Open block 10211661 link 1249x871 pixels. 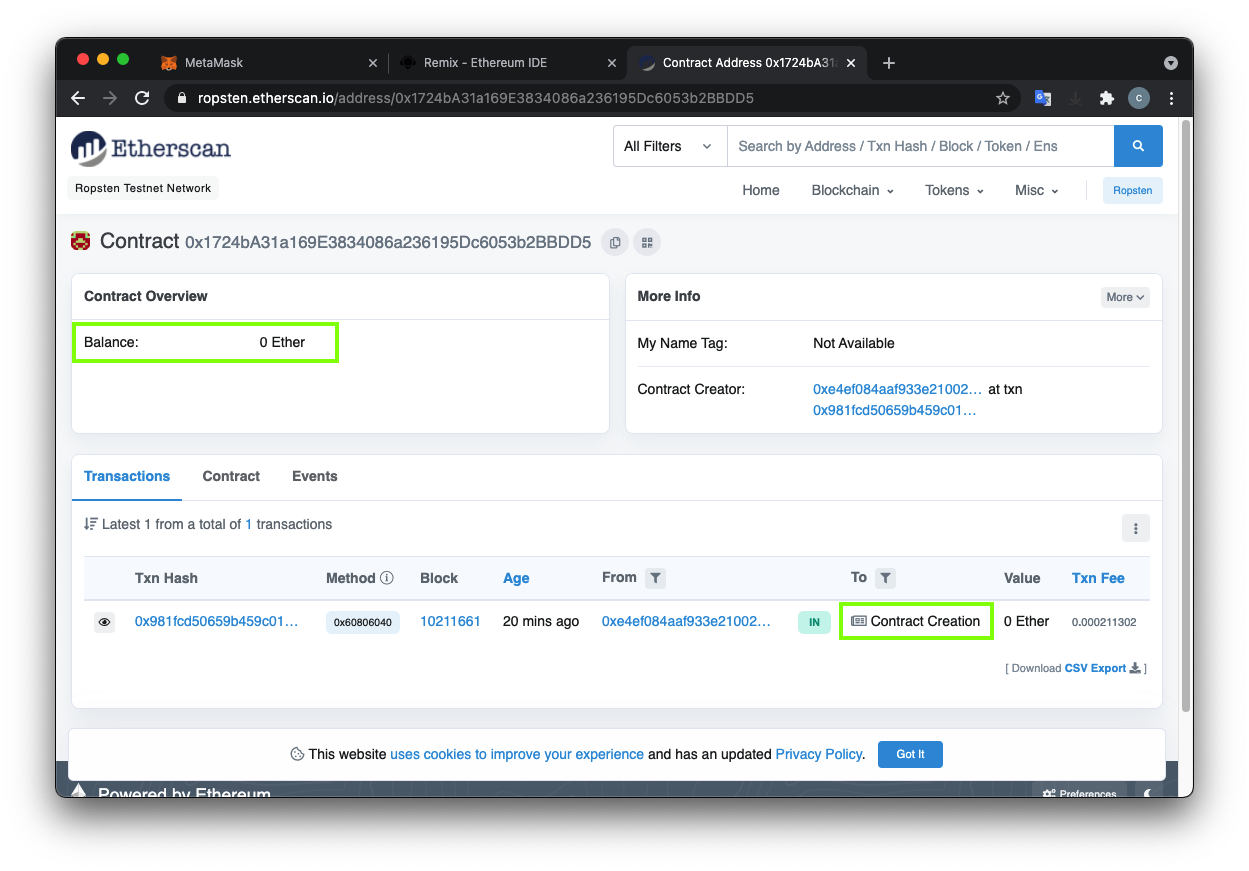pyautogui.click(x=450, y=621)
